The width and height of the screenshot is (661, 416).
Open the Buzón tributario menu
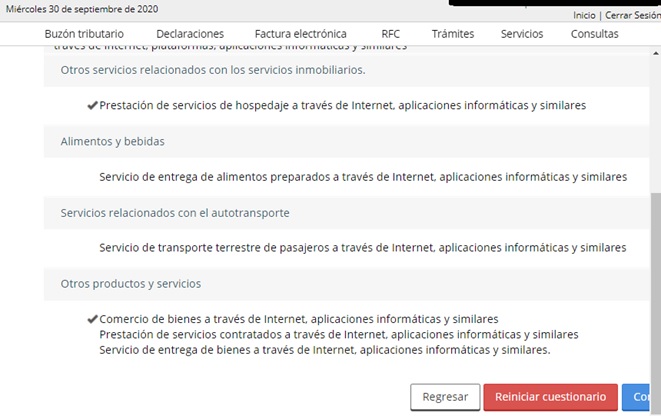point(84,34)
